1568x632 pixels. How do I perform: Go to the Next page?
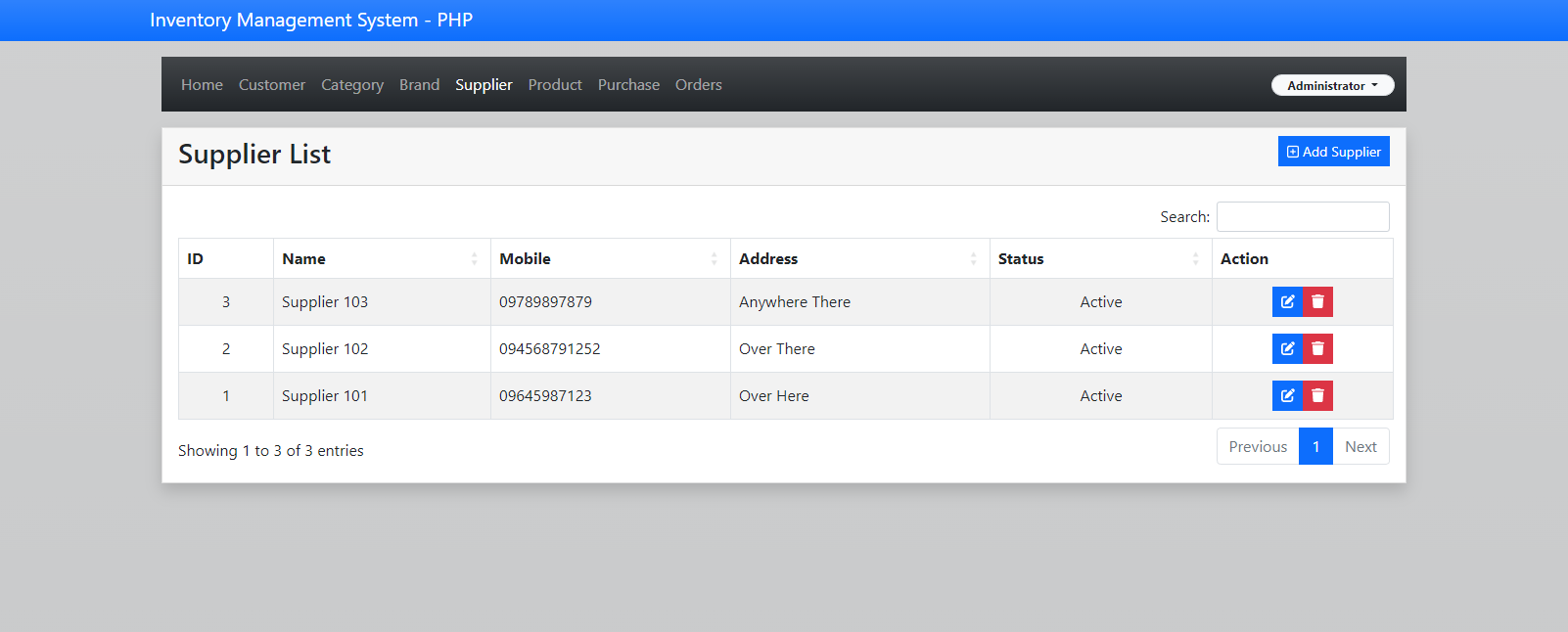[1360, 446]
